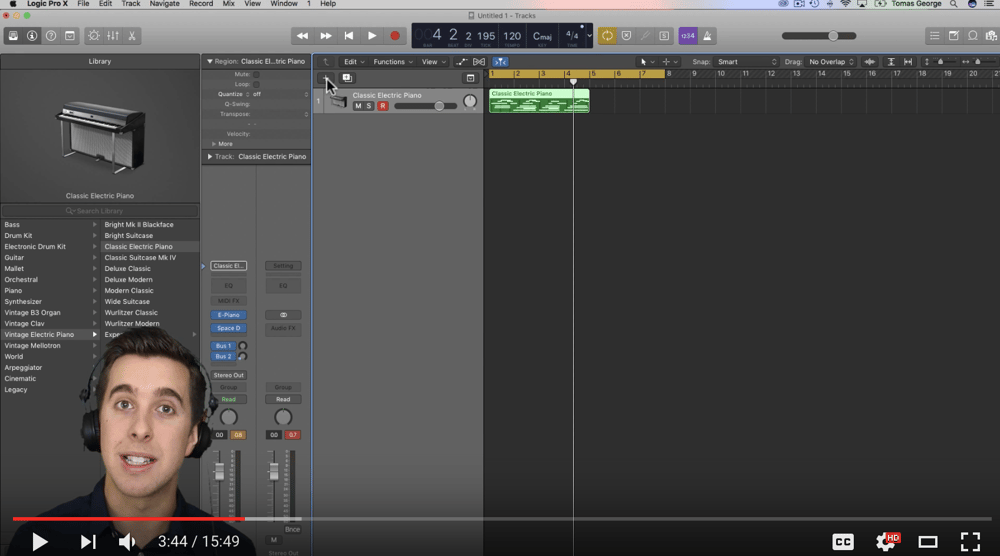
Task: Open the Snap Smart dropdown
Action: coord(746,62)
